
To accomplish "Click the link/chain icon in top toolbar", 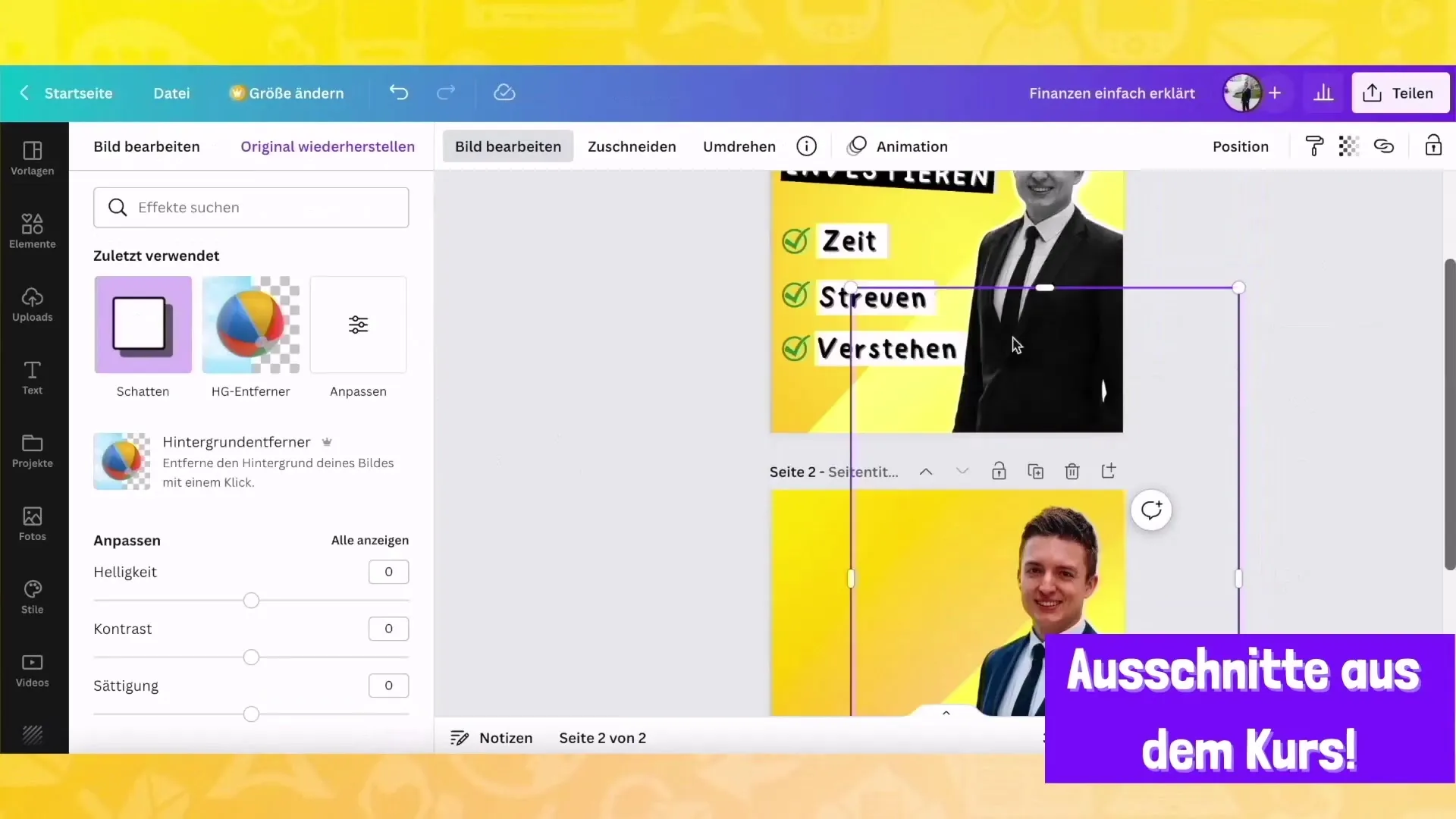I will click(x=1384, y=147).
